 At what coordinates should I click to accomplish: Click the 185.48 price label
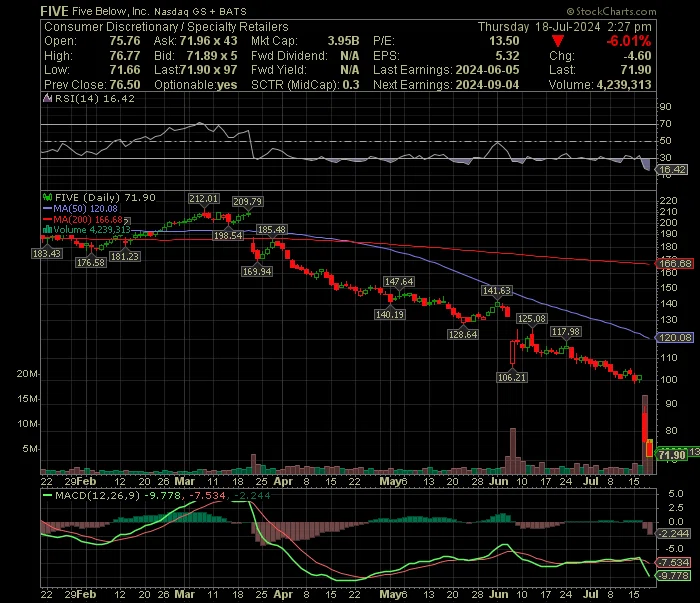272,229
